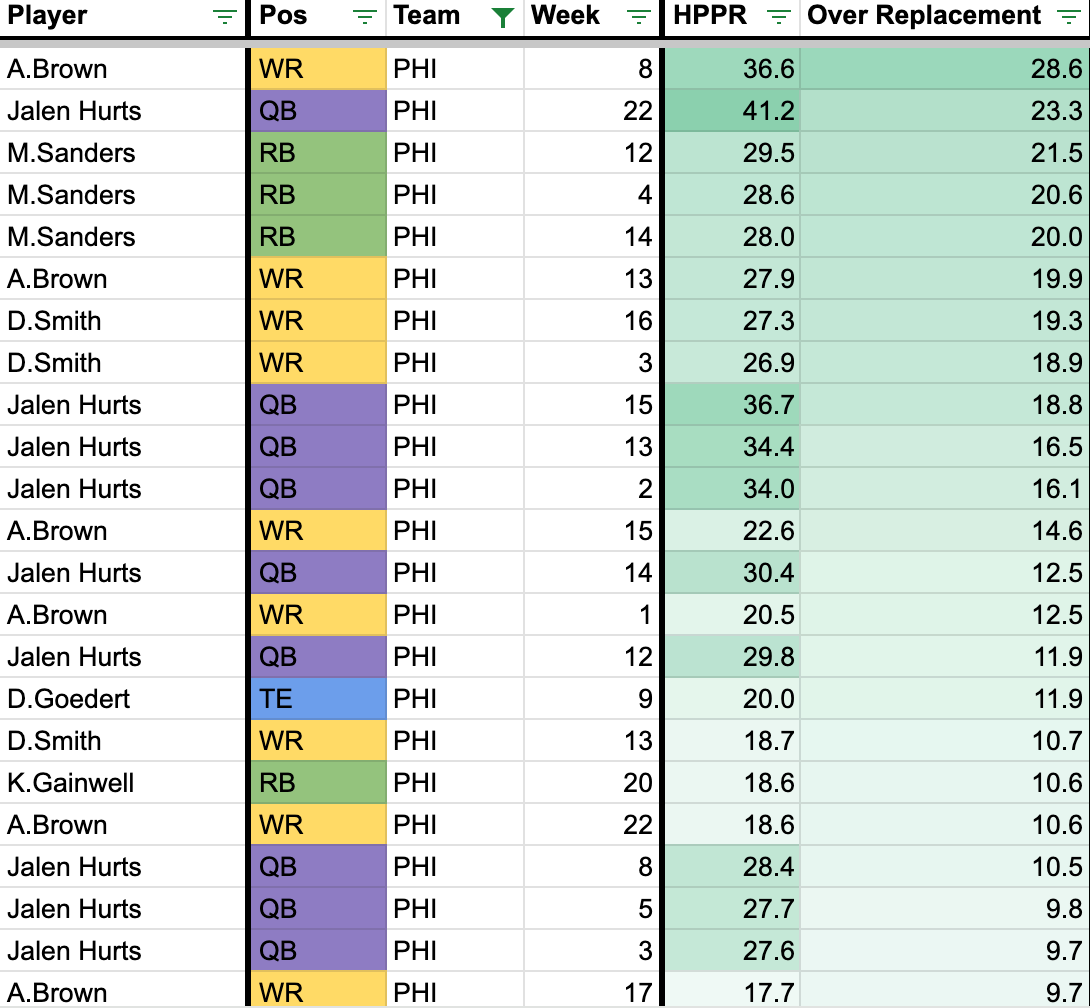The width and height of the screenshot is (1090, 1008).
Task: Select the blue TE position cell
Action: (x=318, y=699)
